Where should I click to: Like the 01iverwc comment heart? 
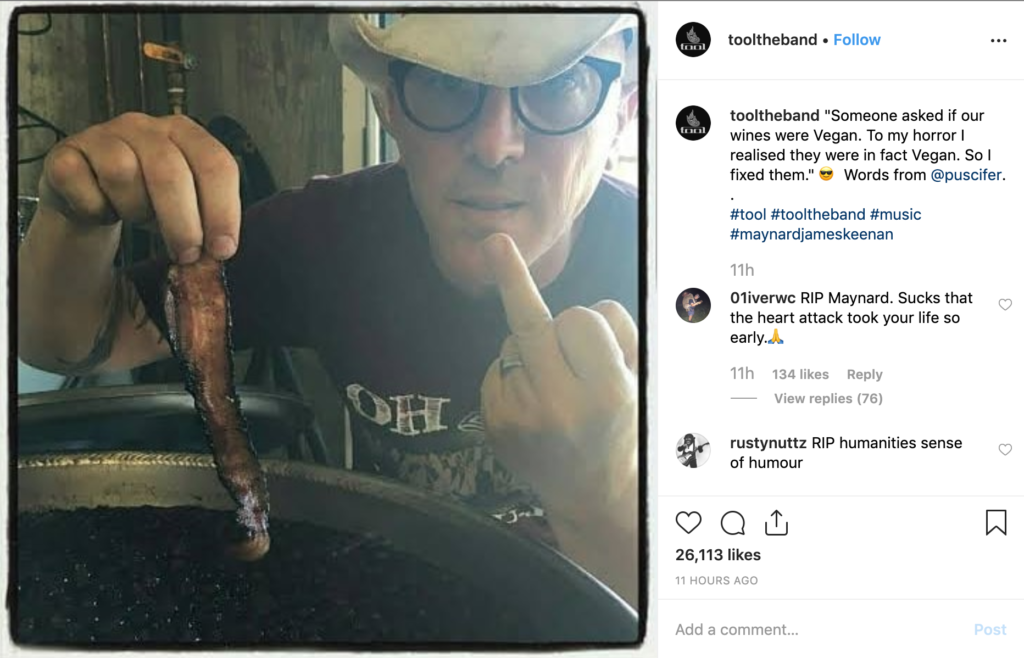[1005, 305]
